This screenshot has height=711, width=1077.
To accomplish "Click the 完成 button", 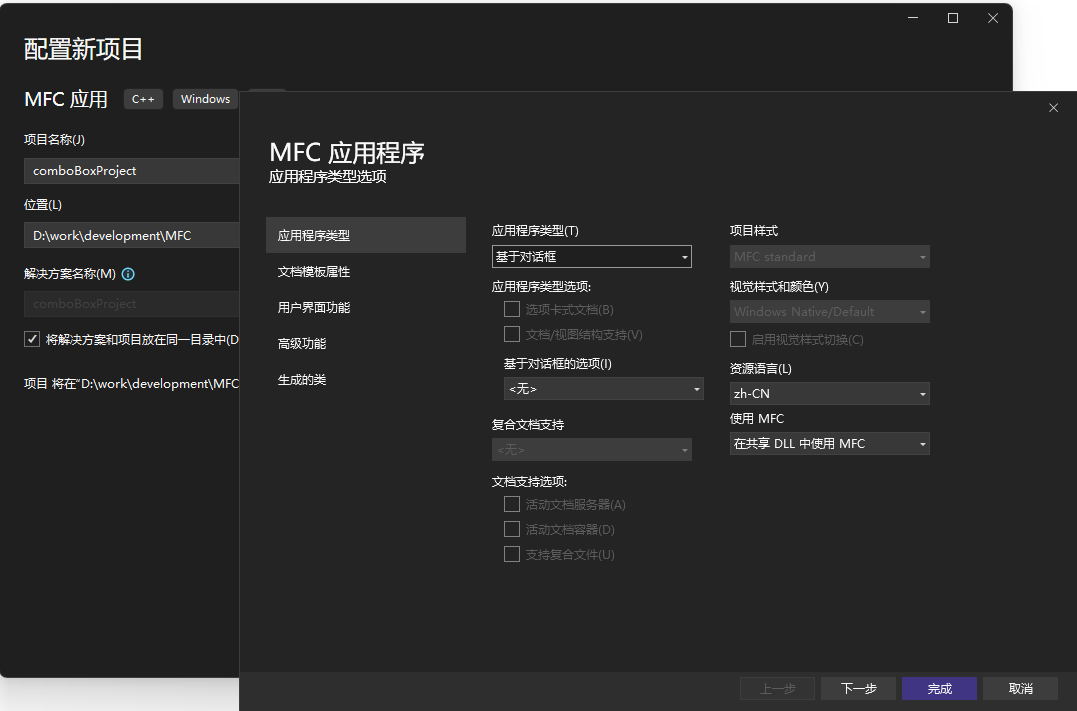I will pyautogui.click(x=938, y=688).
